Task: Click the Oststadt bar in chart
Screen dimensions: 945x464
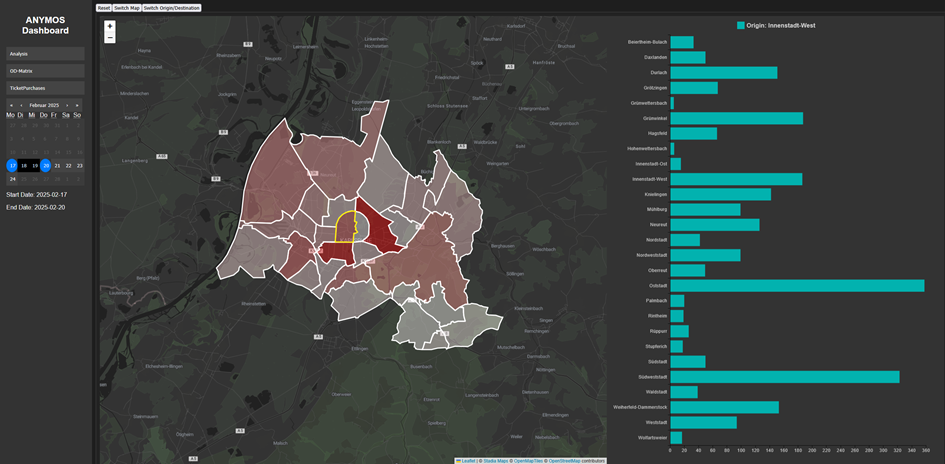Action: click(x=797, y=286)
